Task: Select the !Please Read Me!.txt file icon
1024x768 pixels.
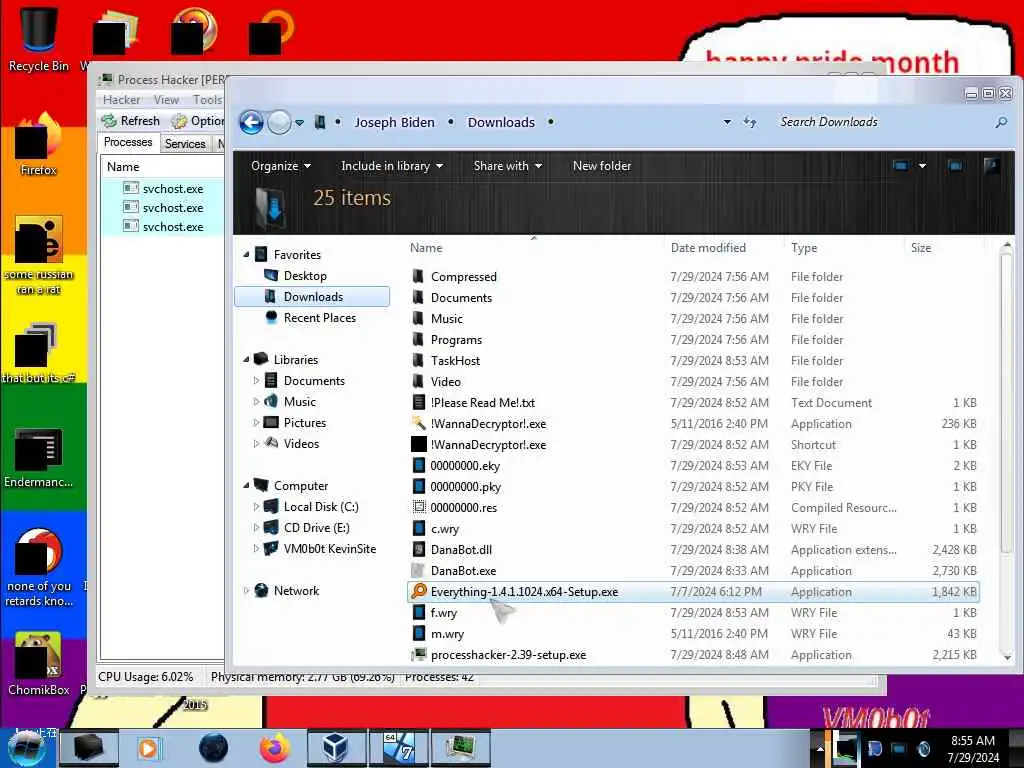Action: (x=419, y=402)
